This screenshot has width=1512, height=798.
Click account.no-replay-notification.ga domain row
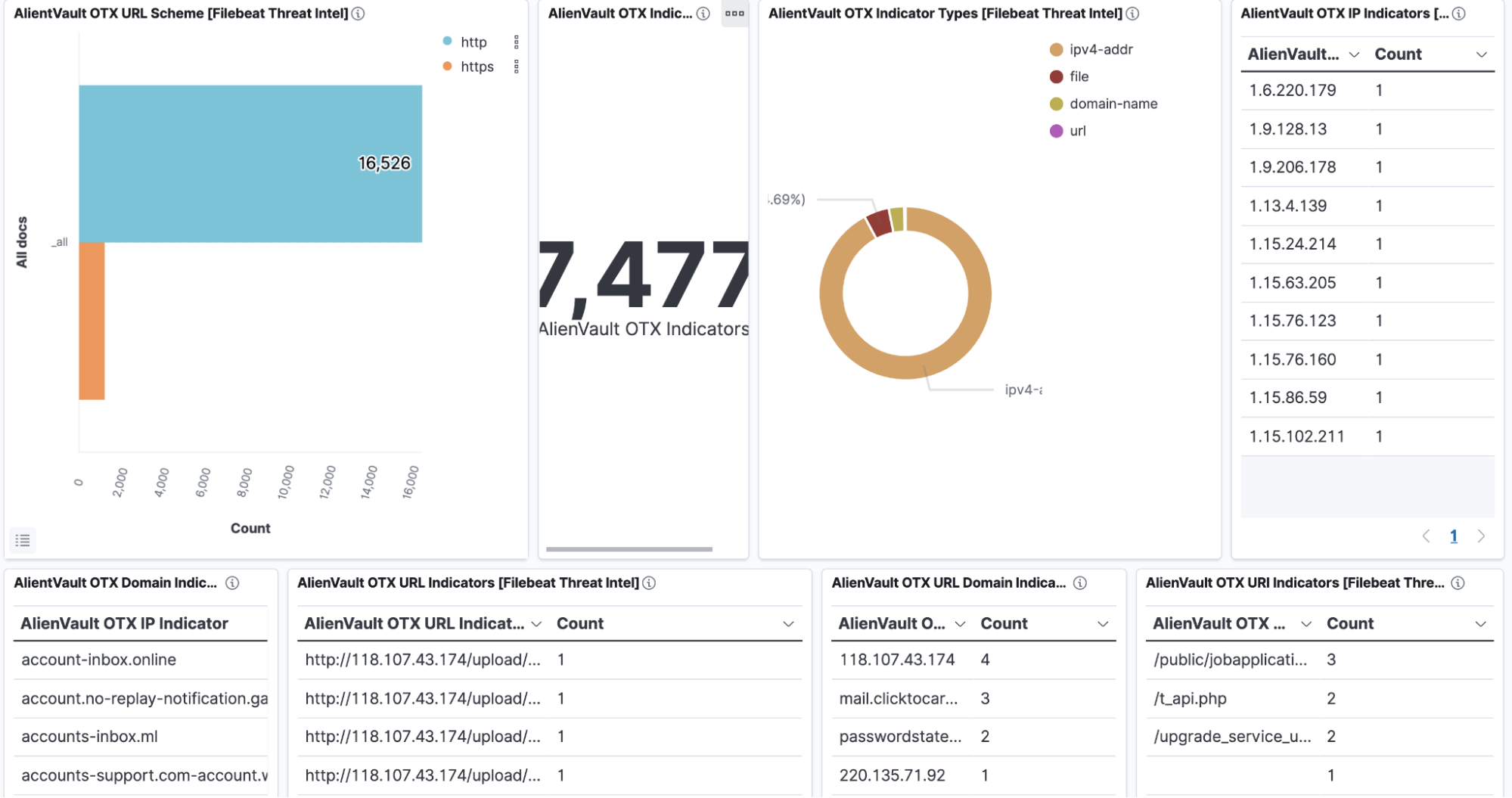[x=141, y=699]
